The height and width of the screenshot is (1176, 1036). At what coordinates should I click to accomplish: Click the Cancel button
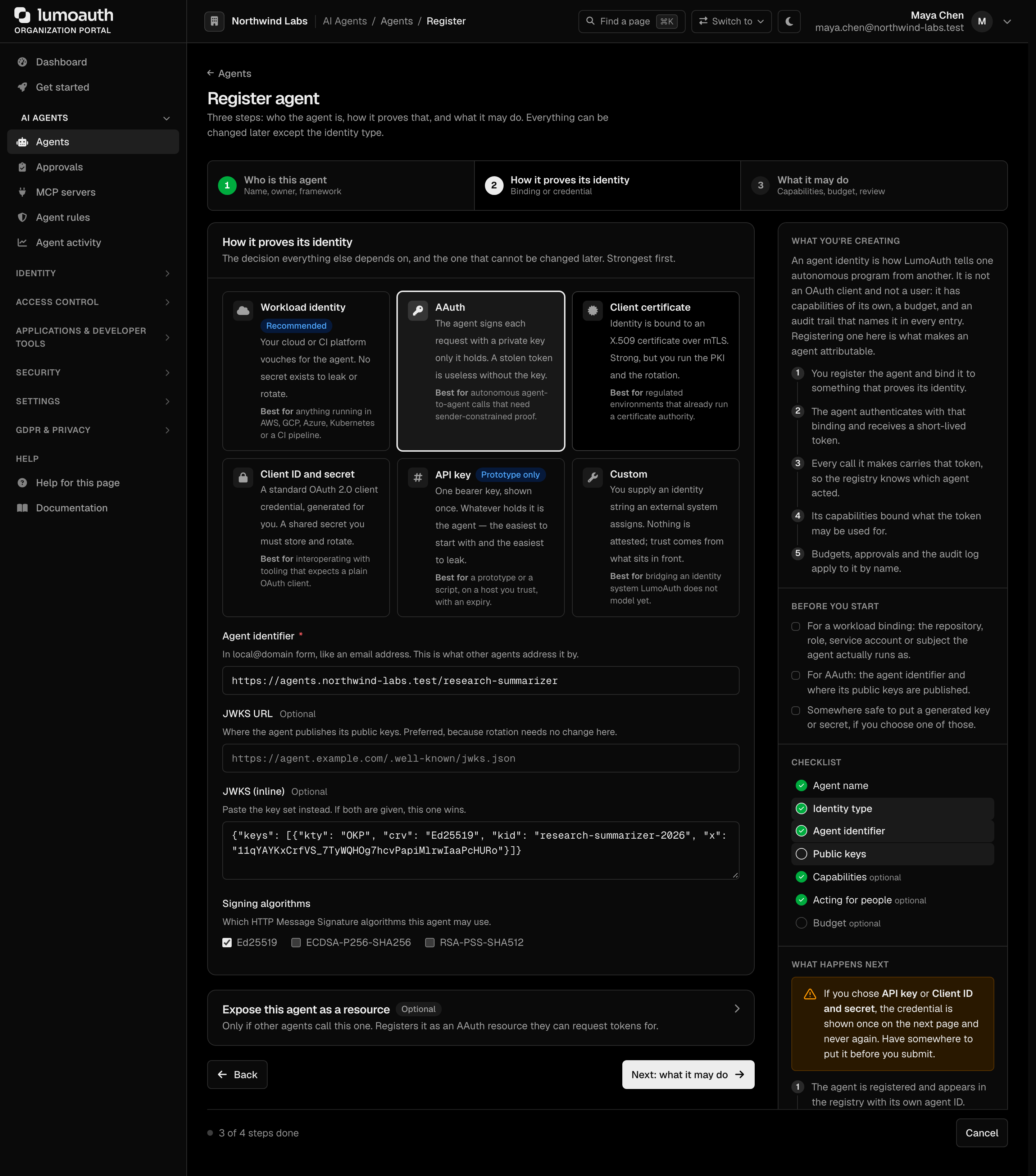point(981,1133)
